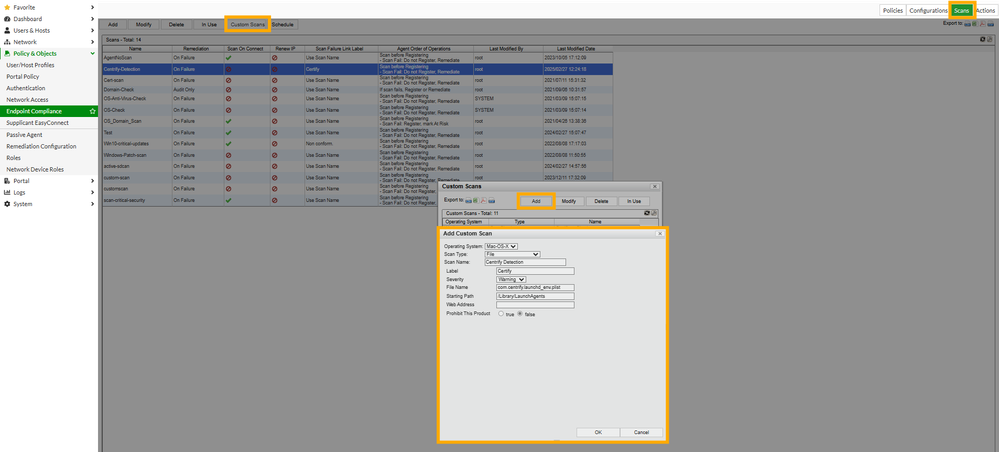Select false for Prohibit This Product
The height and width of the screenshot is (452, 999).
tap(520, 314)
